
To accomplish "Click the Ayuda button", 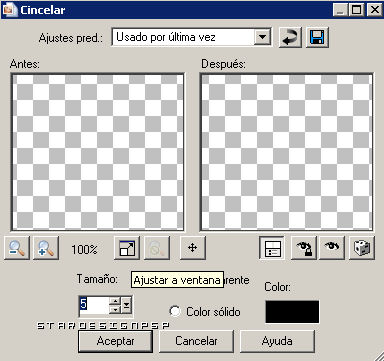I will click(x=277, y=341).
